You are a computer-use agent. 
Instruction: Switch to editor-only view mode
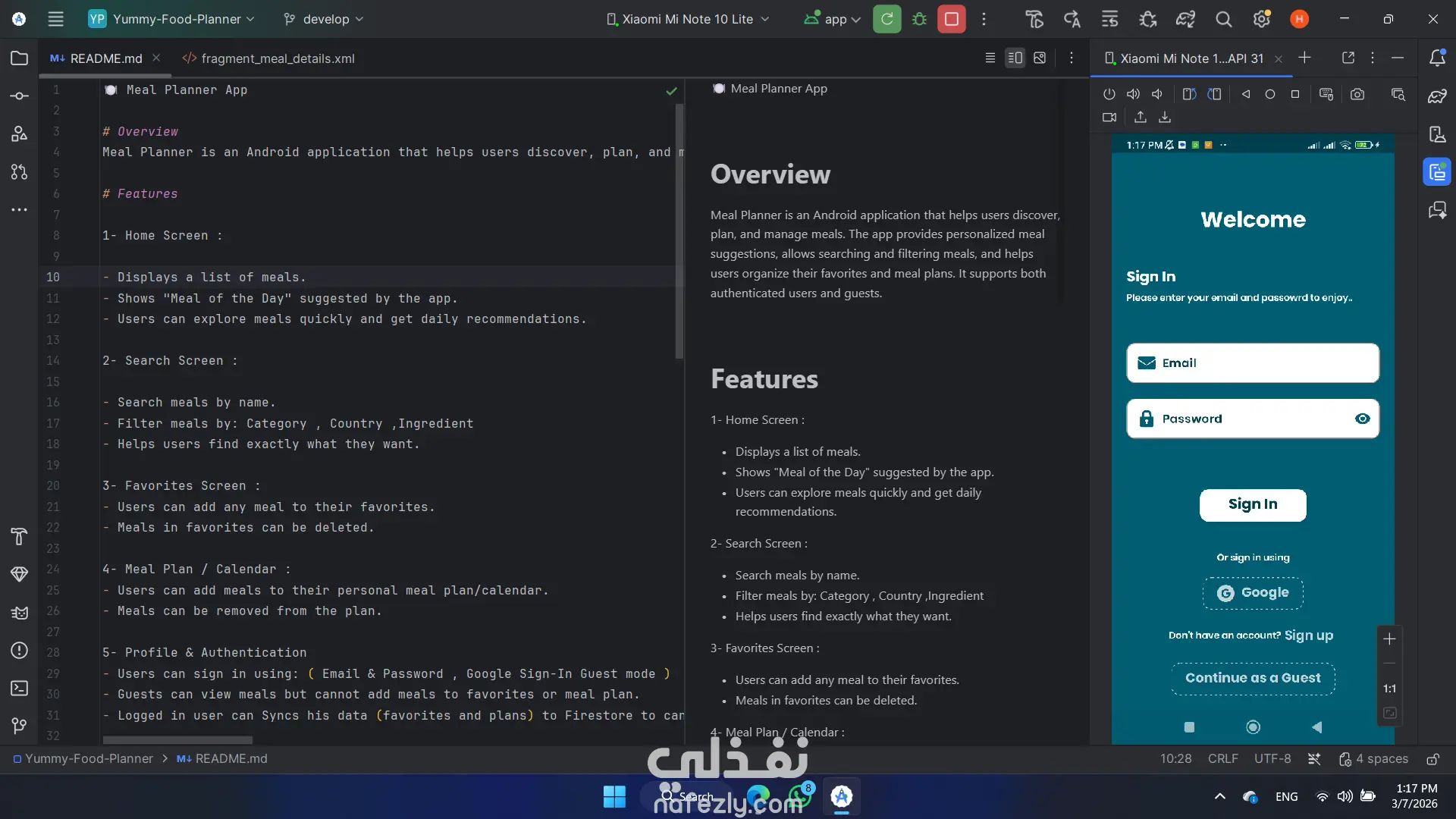(x=990, y=58)
